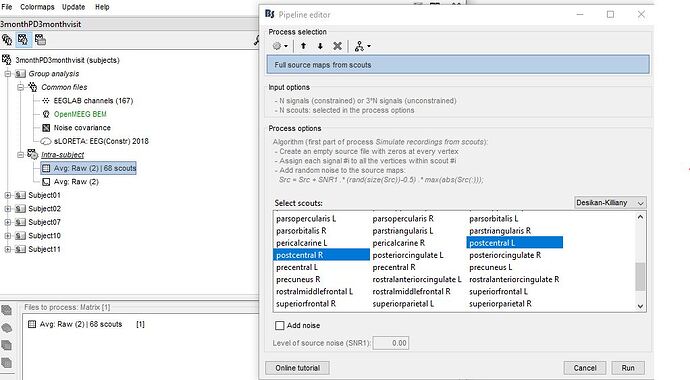Open the Help menu

tap(102, 7)
